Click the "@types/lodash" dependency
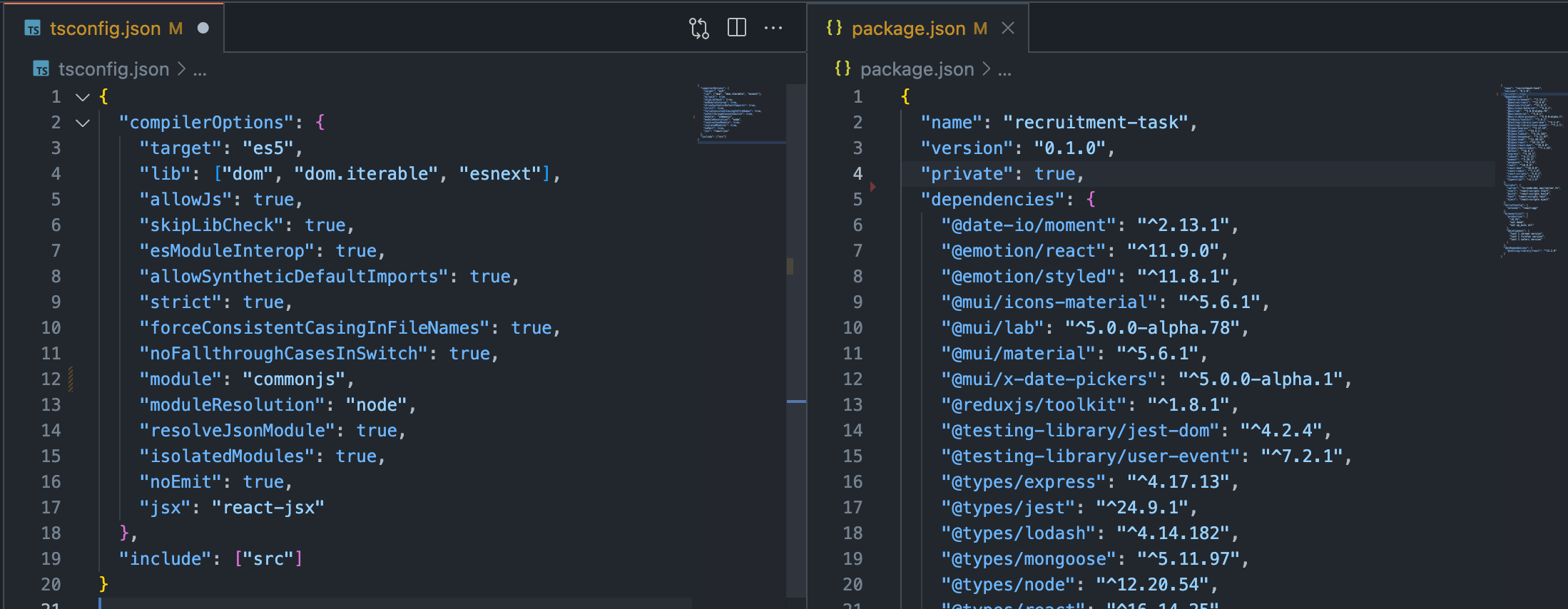 pos(1019,533)
